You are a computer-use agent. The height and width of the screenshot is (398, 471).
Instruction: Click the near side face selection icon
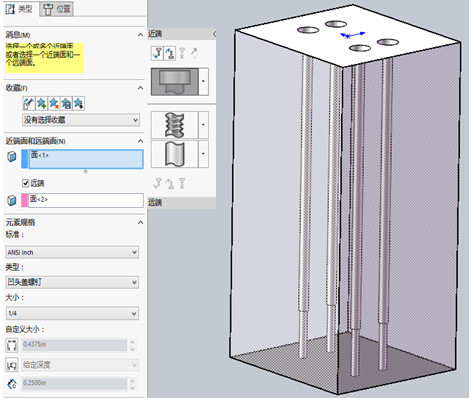pyautogui.click(x=12, y=156)
